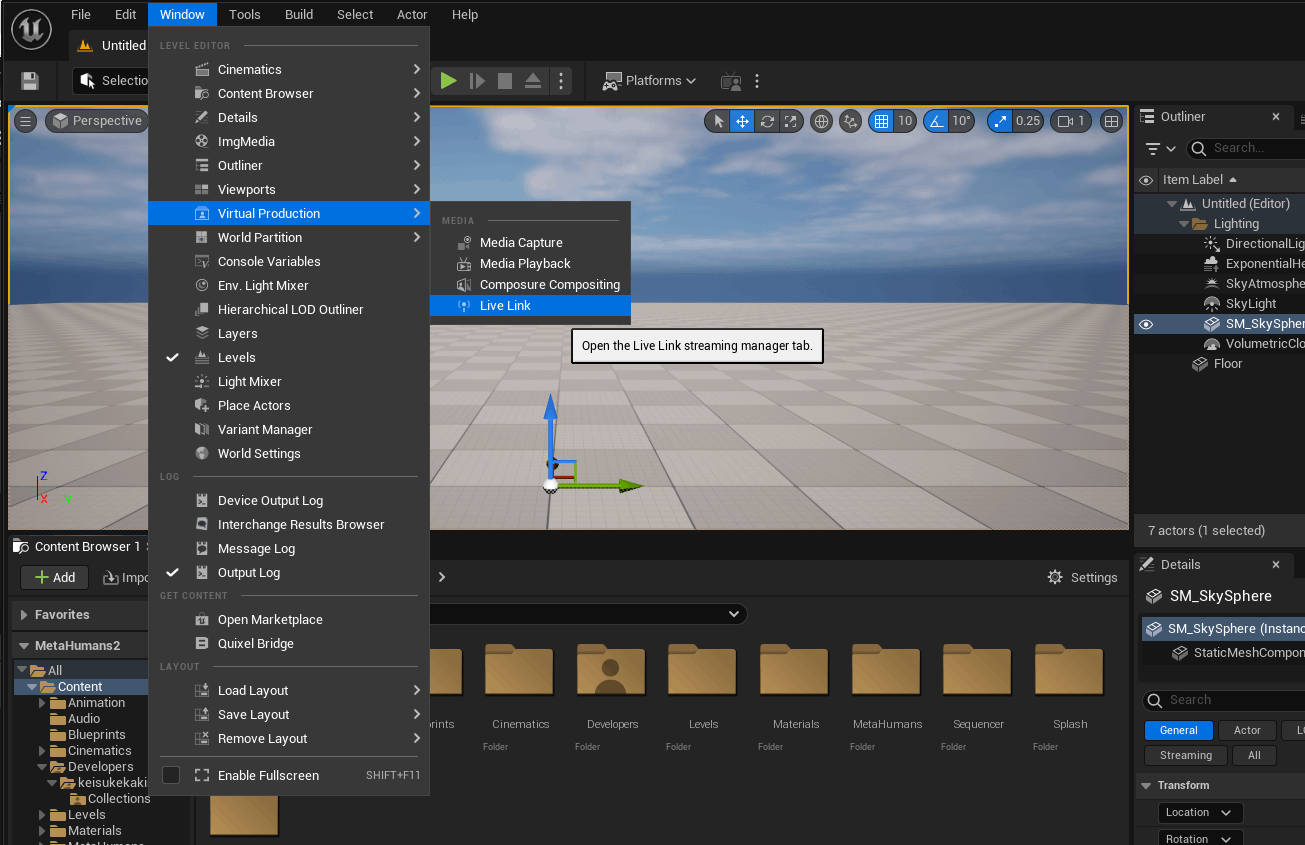Viewport: 1305px width, 845px height.
Task: Select Audio folder in tree
Action: click(84, 719)
